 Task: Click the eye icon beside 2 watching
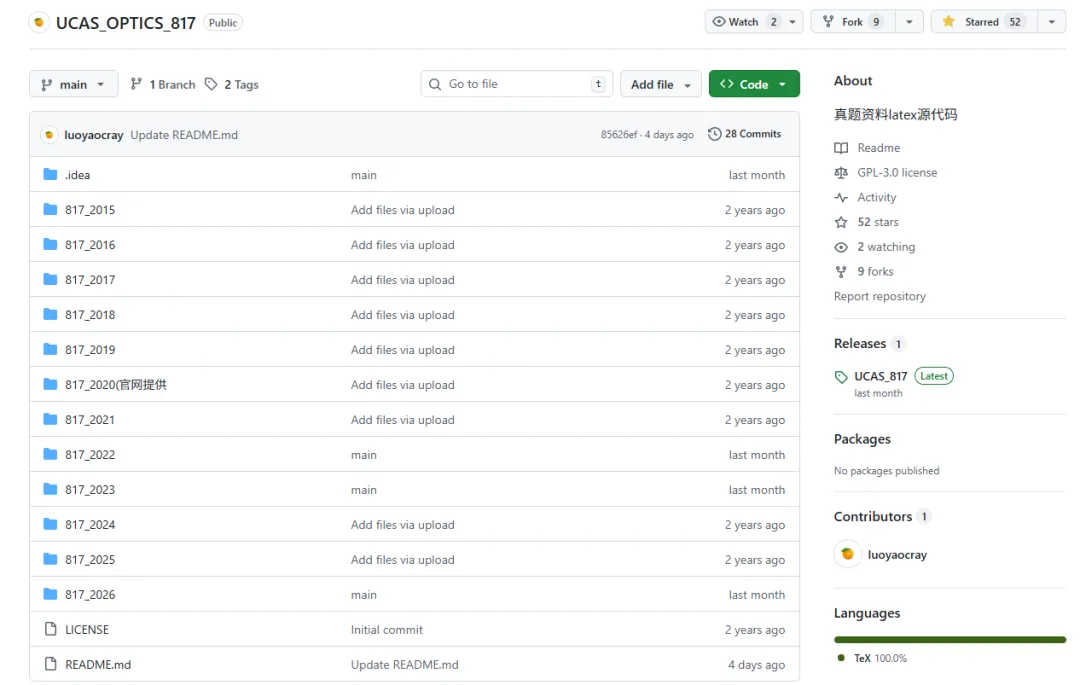(x=841, y=247)
